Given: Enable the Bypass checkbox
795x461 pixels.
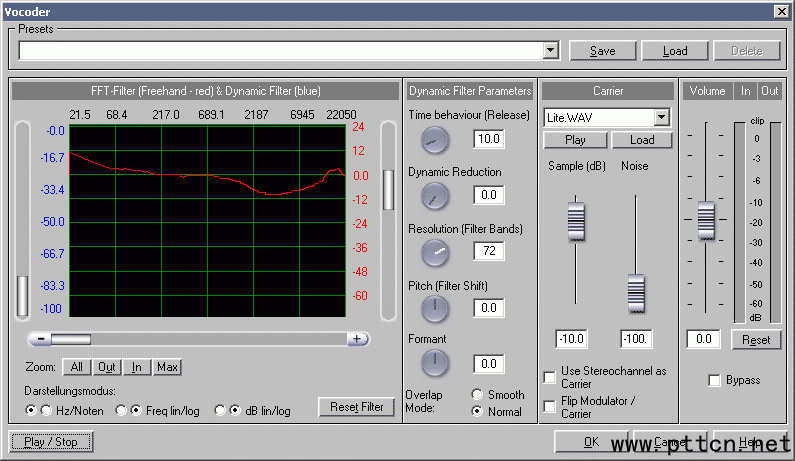Looking at the screenshot, I should pos(715,381).
